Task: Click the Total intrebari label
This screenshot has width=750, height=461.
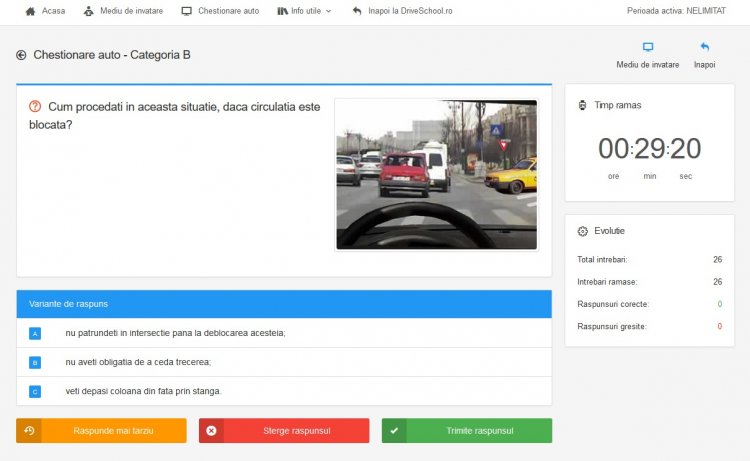Action: coord(602,260)
